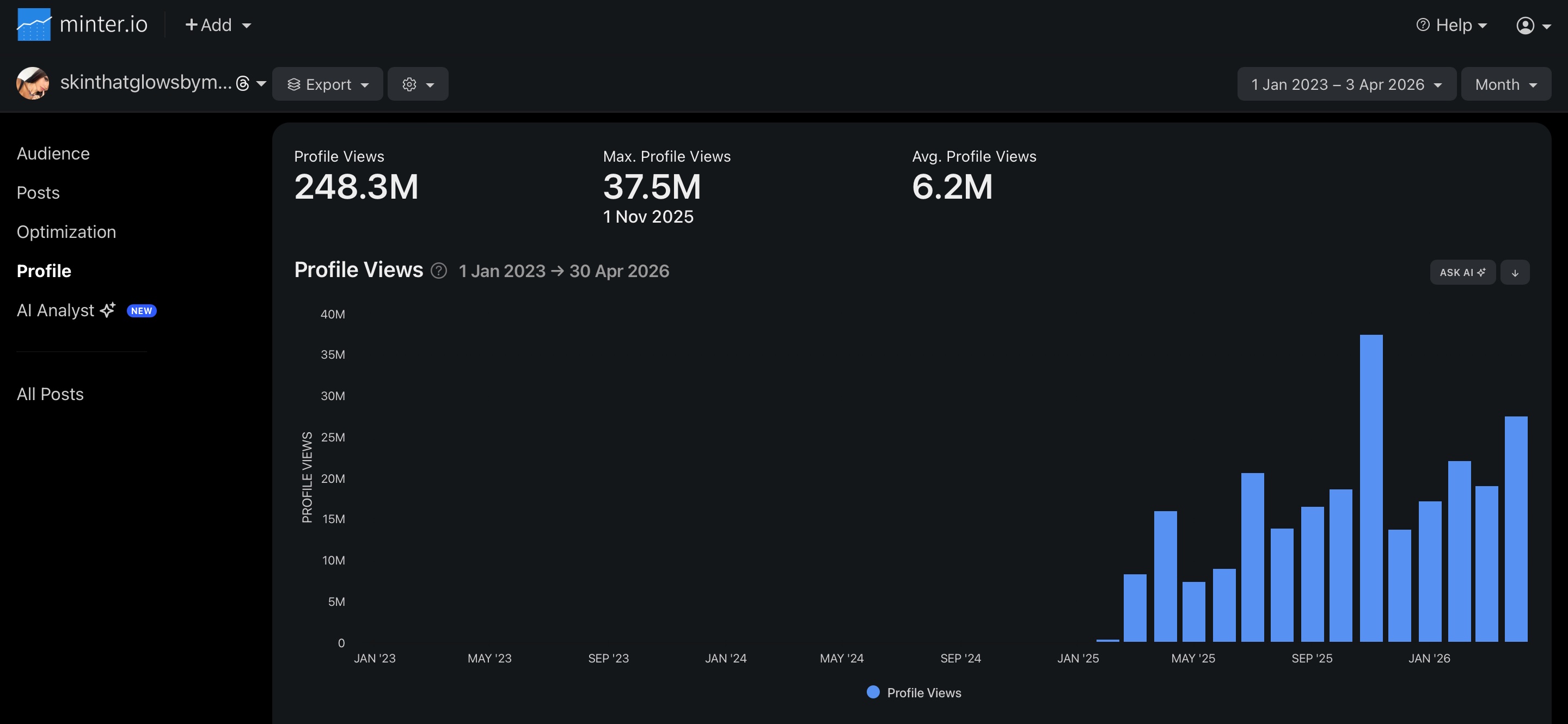Screen dimensions: 1568x724
Task: Click the Threads platform icon
Action: tap(243, 84)
